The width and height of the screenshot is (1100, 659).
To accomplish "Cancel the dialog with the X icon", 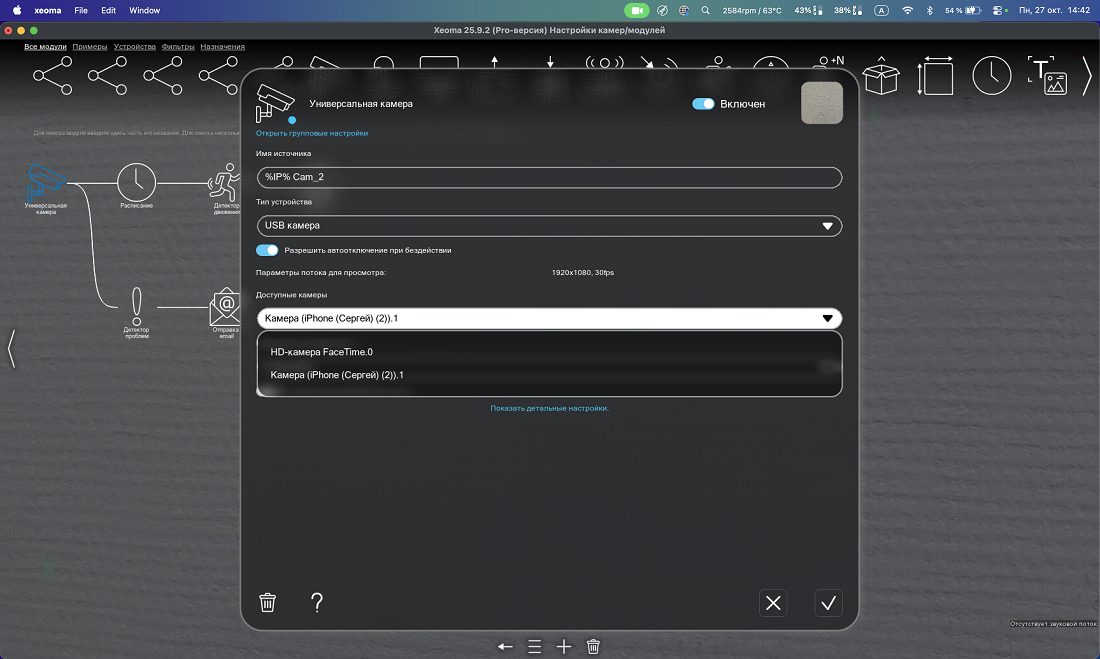I will [x=773, y=602].
